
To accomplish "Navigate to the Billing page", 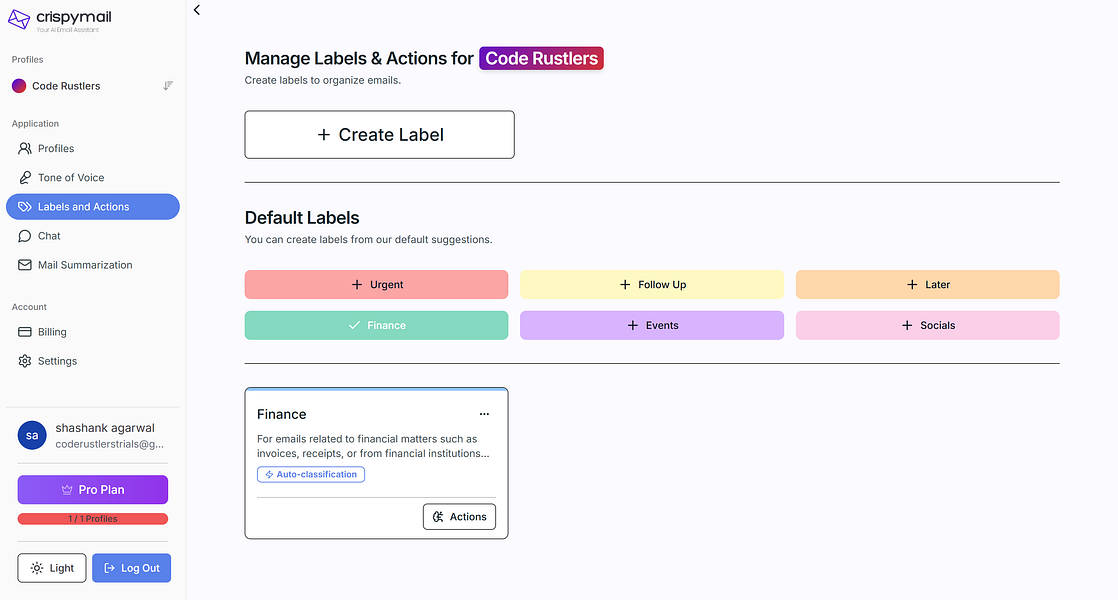I will (52, 332).
